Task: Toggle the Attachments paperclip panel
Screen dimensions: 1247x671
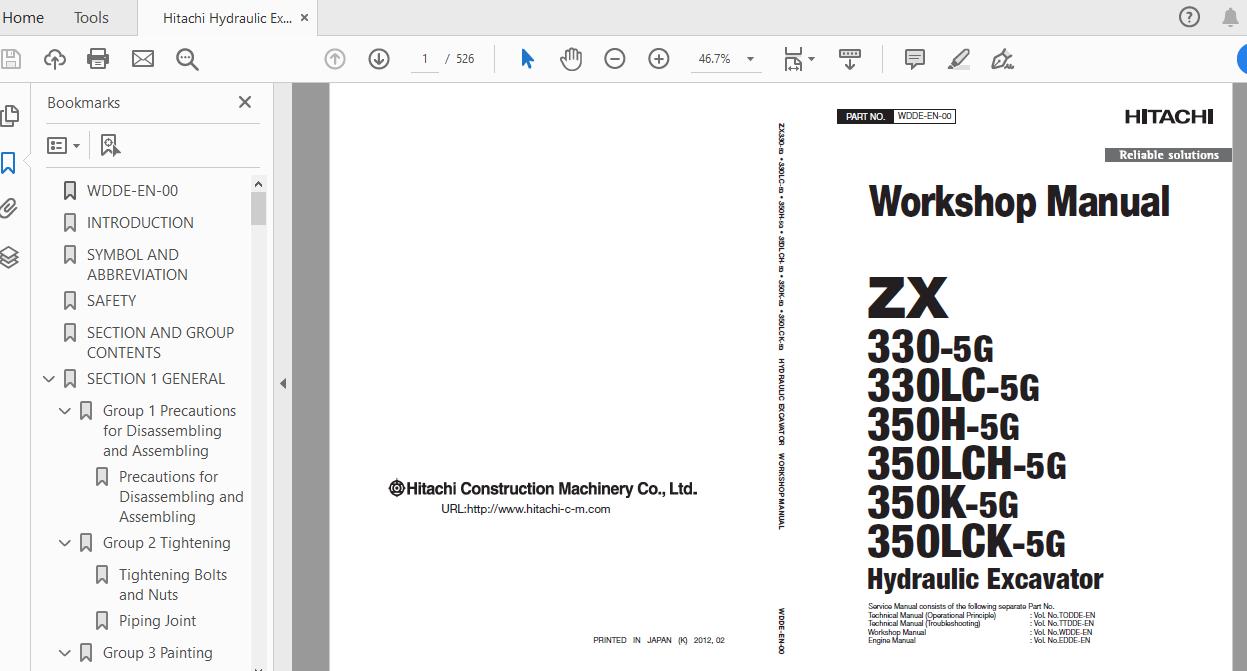Action: point(9,209)
